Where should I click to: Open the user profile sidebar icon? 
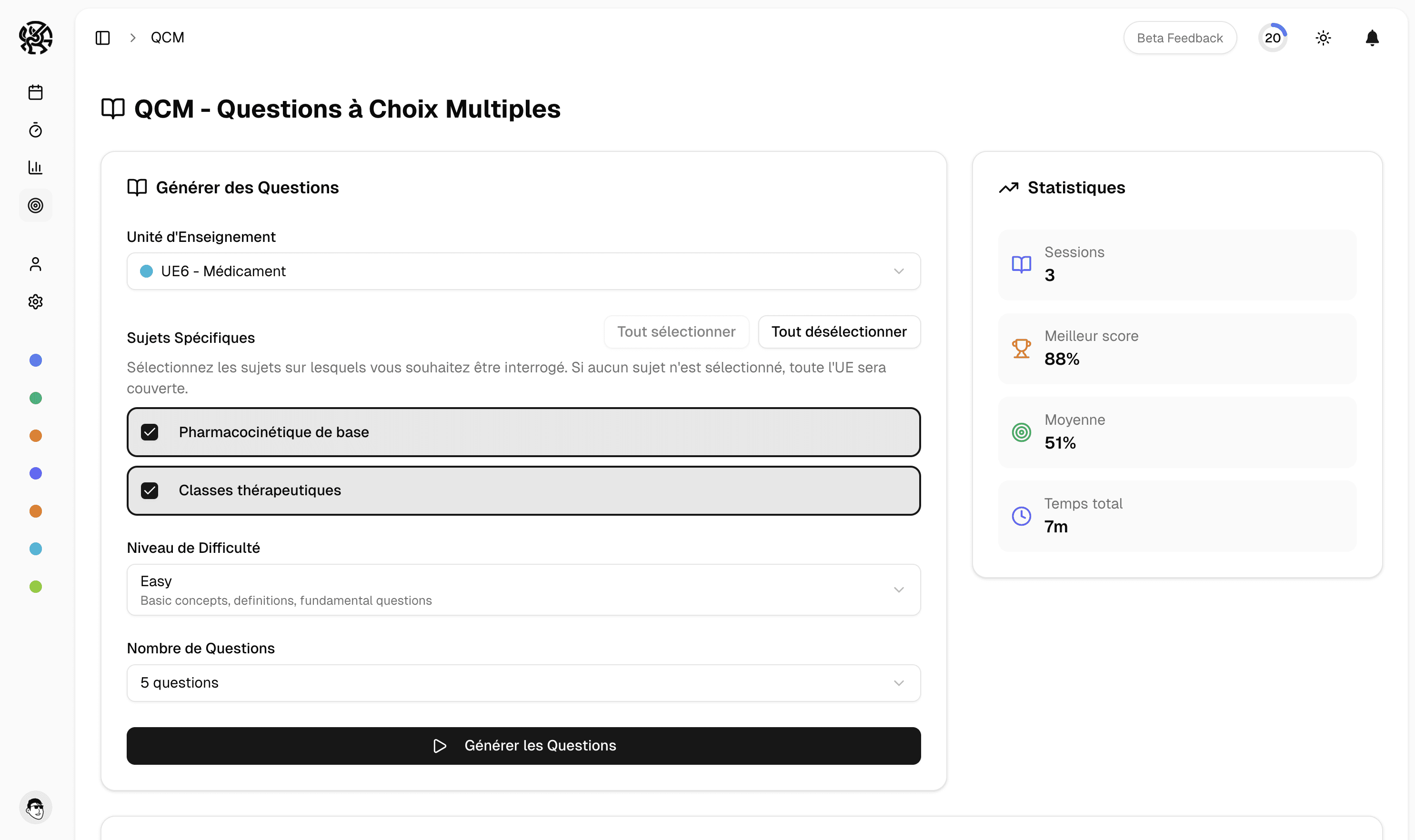[35, 264]
